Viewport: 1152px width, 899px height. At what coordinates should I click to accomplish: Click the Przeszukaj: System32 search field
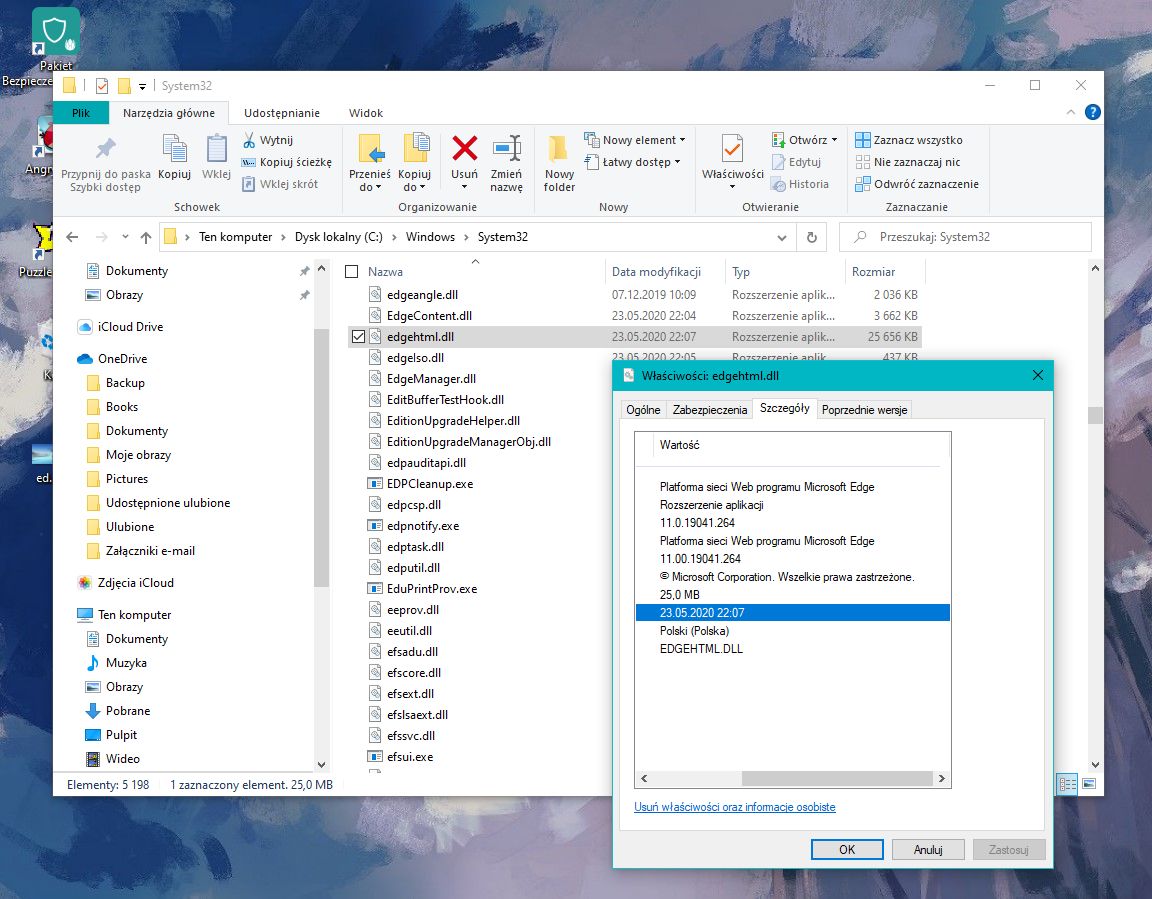(965, 237)
